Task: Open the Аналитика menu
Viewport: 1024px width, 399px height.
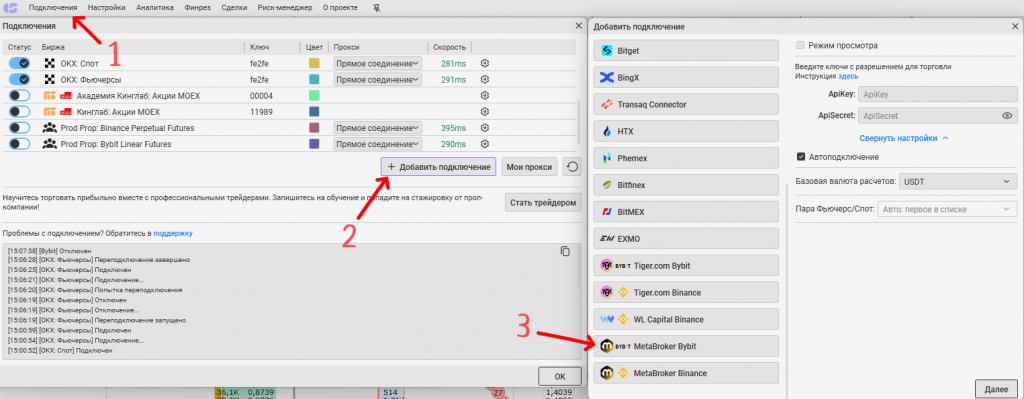Action: coord(155,8)
